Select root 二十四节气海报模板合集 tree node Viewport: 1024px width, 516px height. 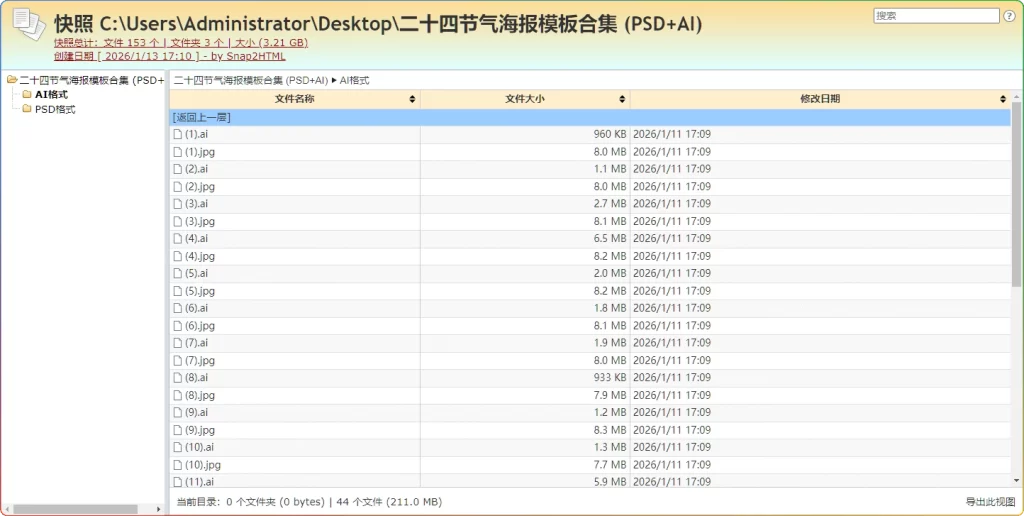(92, 80)
